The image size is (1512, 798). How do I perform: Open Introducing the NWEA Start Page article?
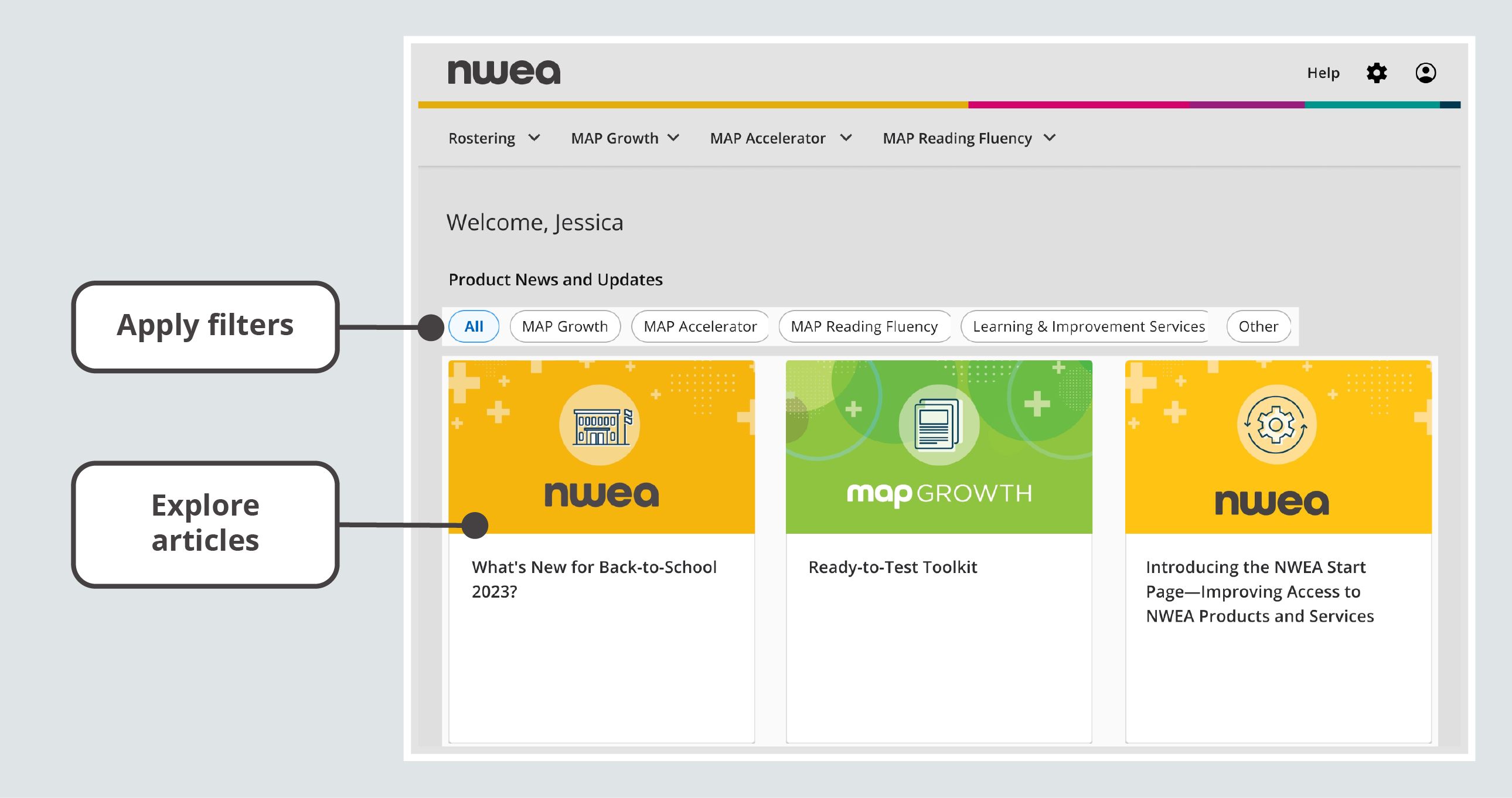click(1259, 591)
